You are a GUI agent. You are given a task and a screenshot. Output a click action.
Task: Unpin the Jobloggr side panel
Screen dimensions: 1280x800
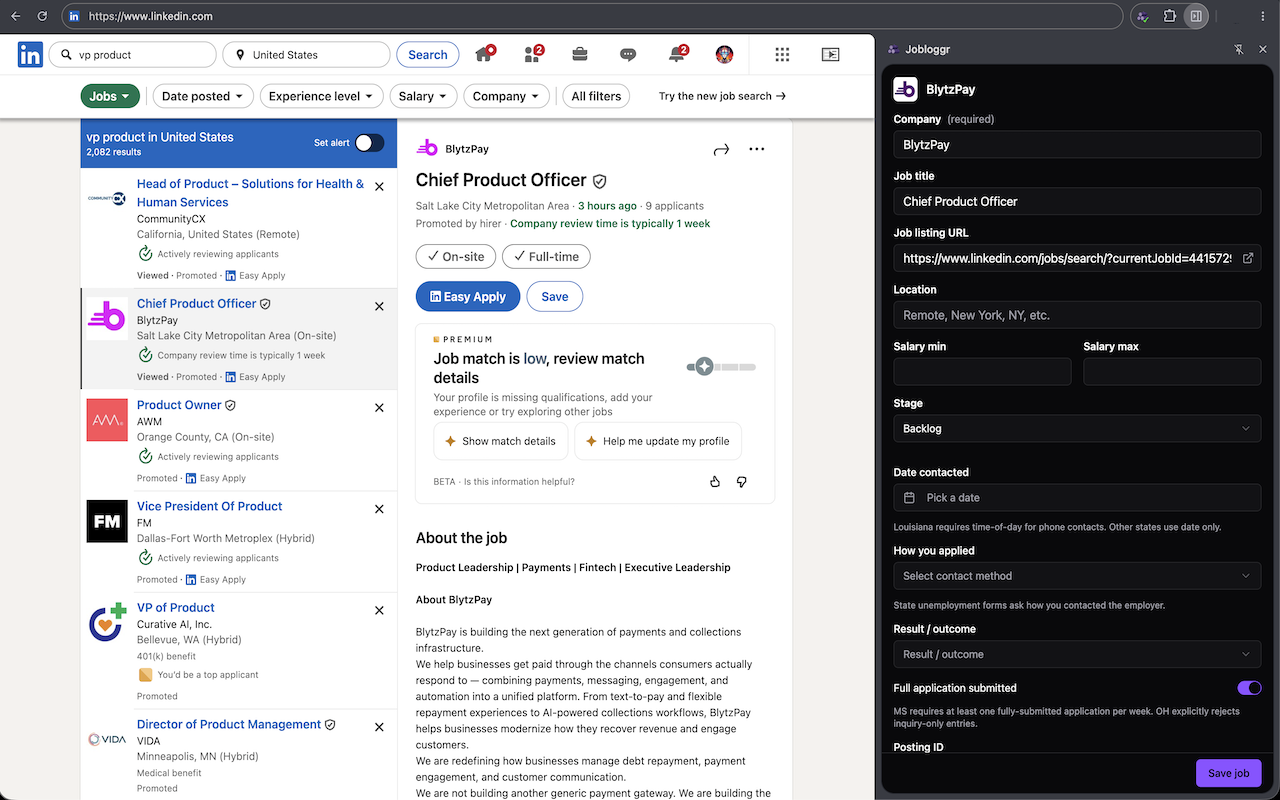[1238, 49]
